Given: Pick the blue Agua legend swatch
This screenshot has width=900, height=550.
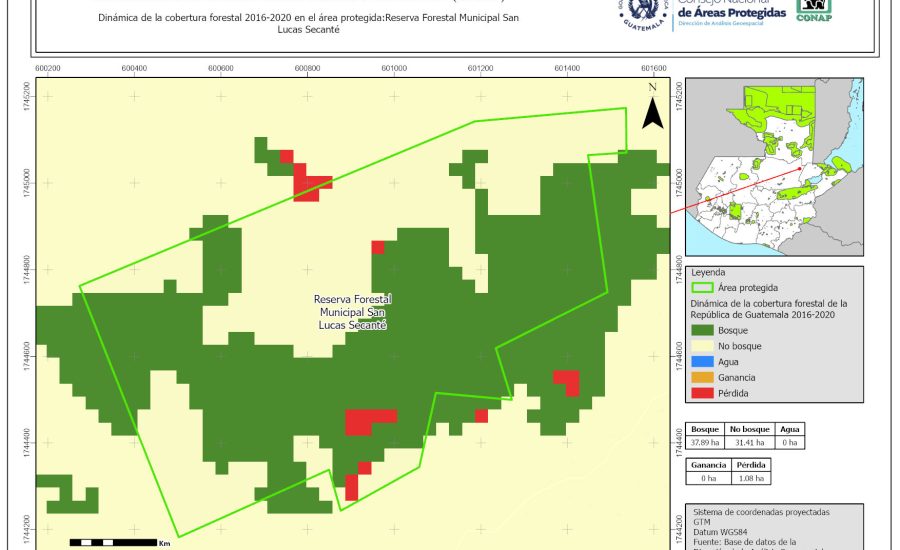Looking at the screenshot, I should pyautogui.click(x=703, y=362).
